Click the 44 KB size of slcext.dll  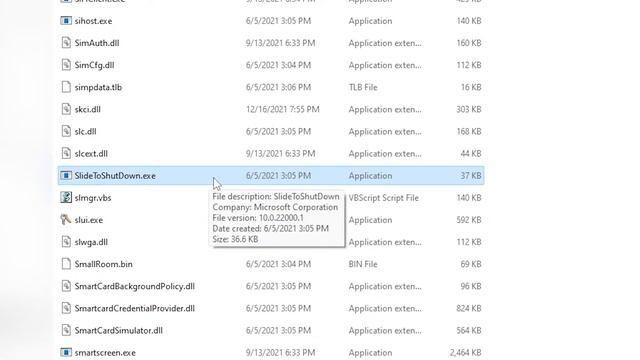click(471, 153)
